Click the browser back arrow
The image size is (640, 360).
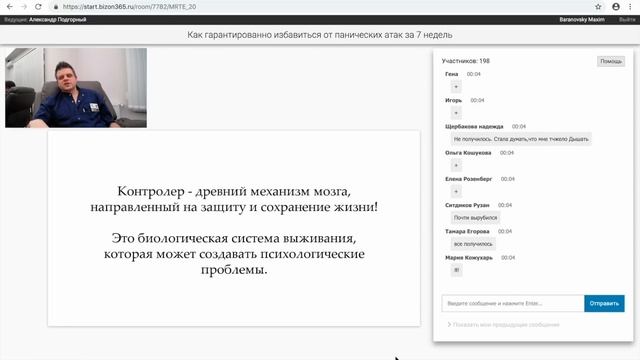10,7
